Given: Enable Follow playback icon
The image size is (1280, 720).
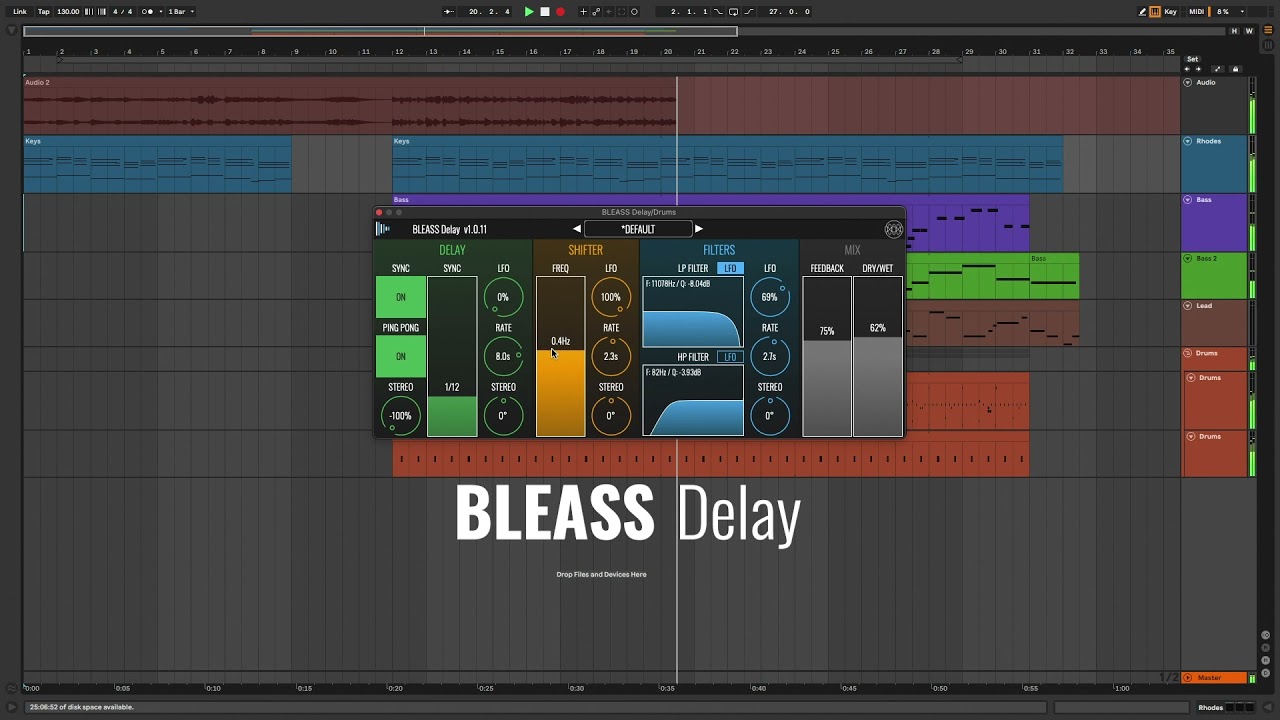Looking at the screenshot, I should (x=447, y=12).
